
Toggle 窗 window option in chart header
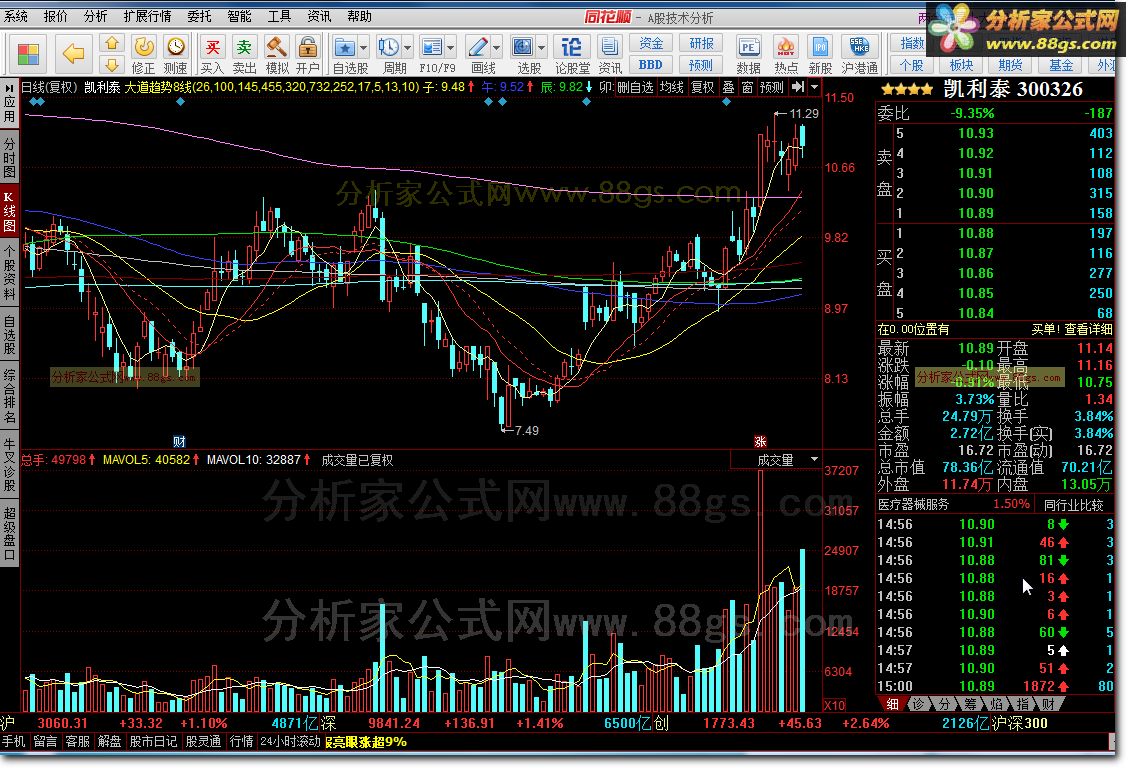[747, 87]
